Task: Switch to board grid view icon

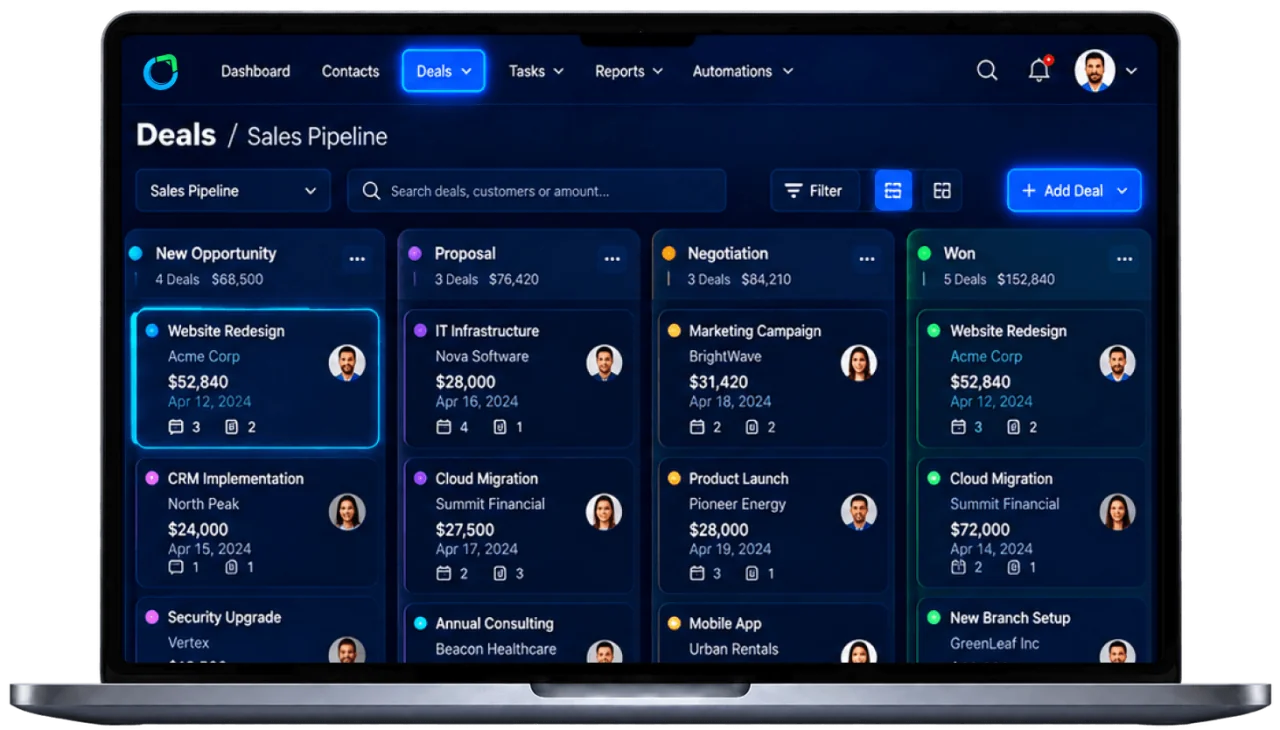Action: (942, 190)
